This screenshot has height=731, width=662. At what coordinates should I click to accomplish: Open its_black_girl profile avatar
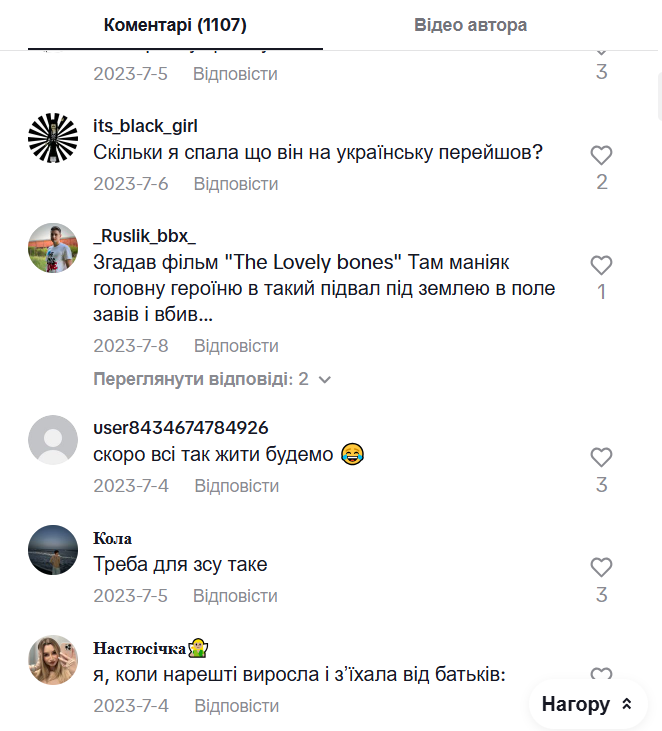coord(53,138)
